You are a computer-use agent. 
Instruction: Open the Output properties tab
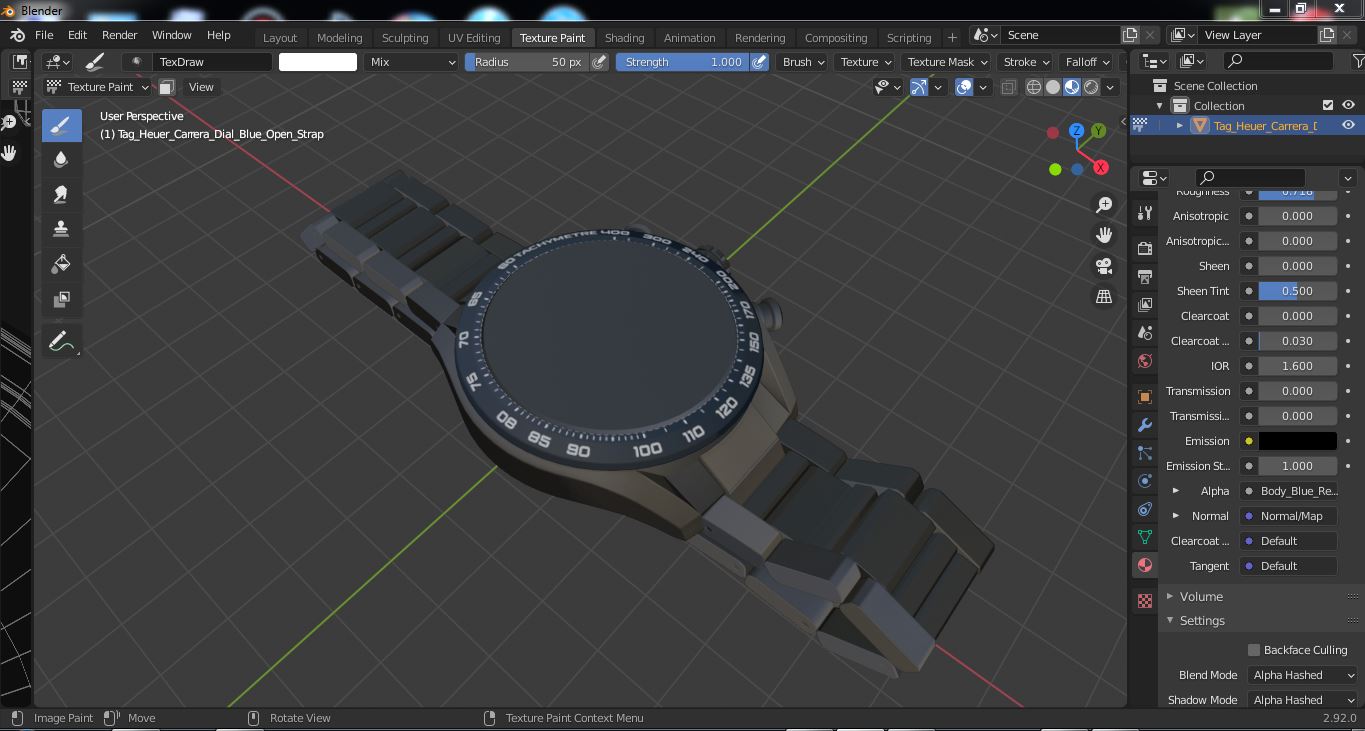point(1145,276)
